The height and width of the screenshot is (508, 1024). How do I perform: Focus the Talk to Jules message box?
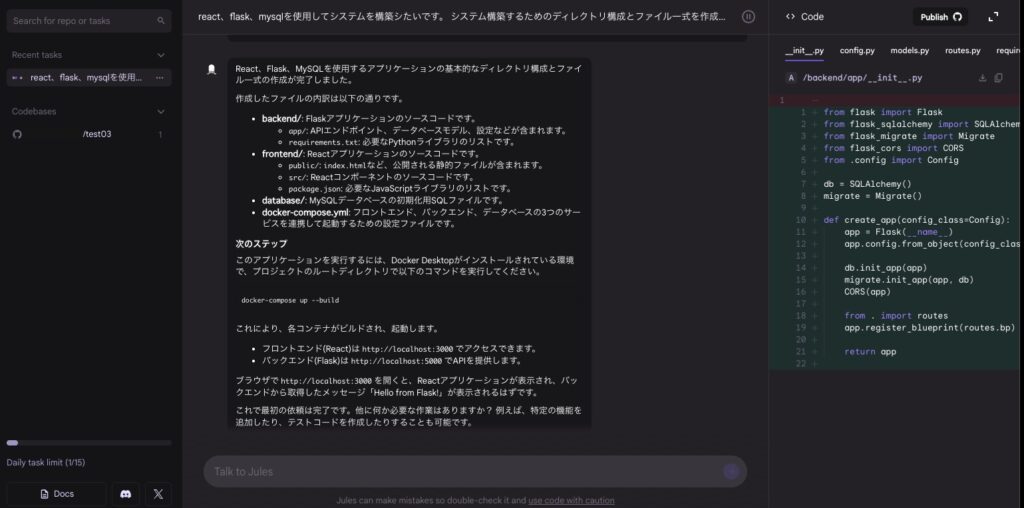475,471
